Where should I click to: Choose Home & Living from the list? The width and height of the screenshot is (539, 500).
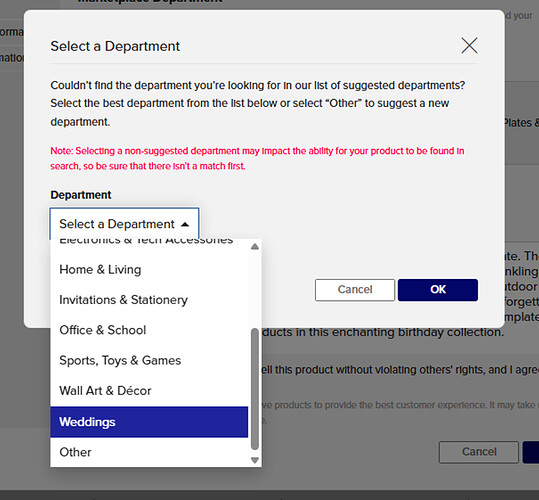[x=149, y=269]
